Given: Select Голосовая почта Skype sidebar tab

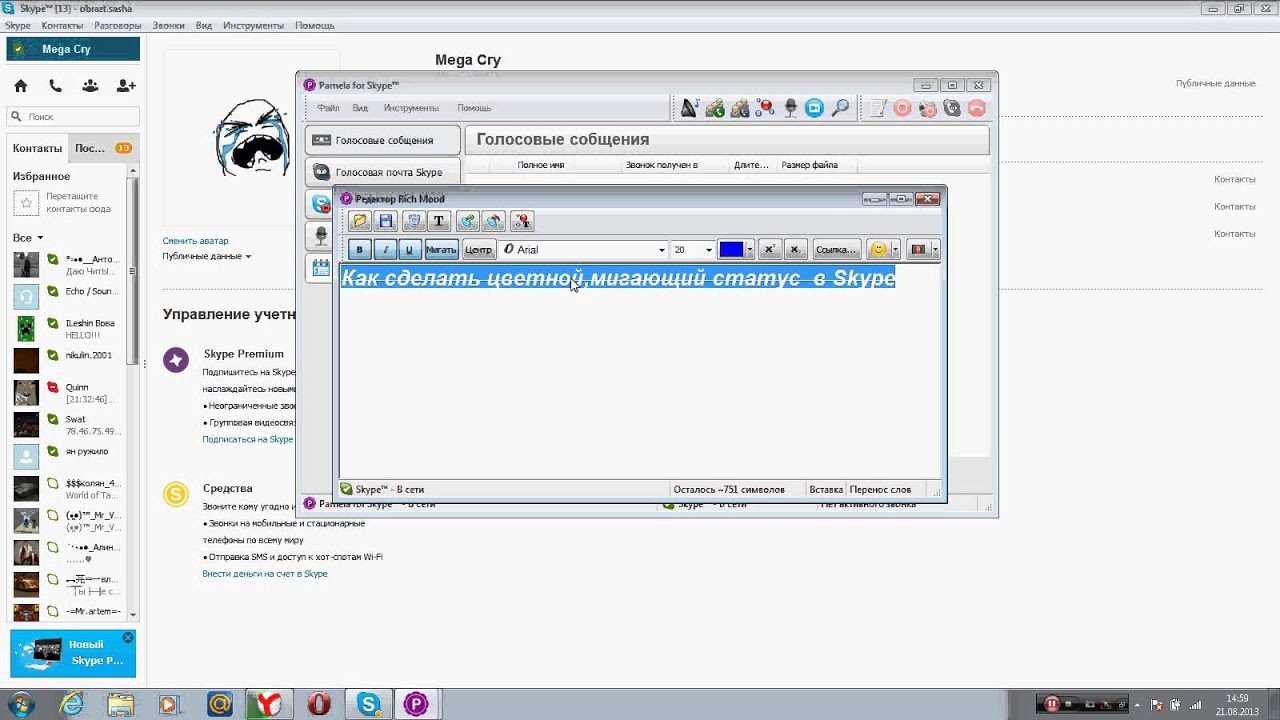Looking at the screenshot, I should (x=383, y=172).
